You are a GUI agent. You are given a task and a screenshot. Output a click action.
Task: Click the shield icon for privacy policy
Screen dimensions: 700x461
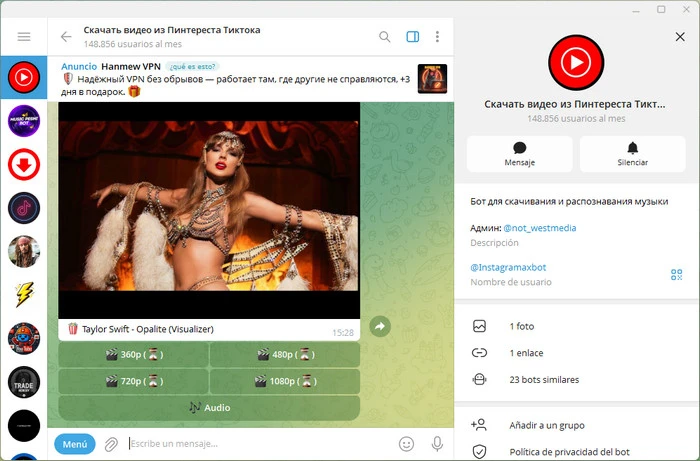click(479, 452)
